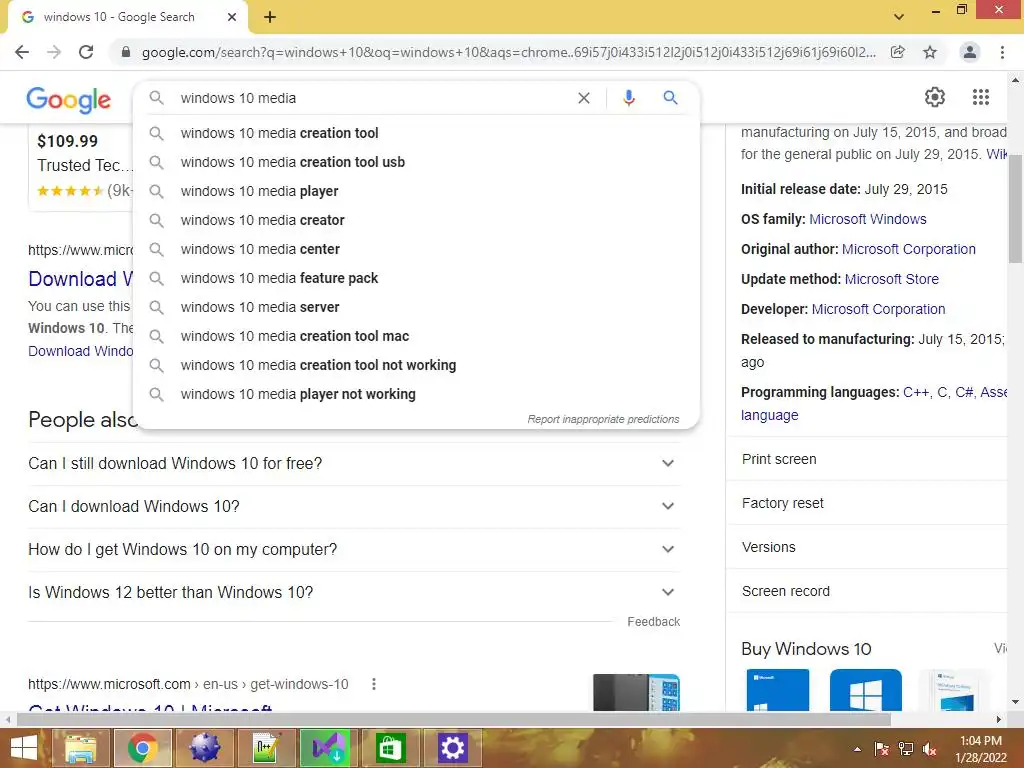Select suggestion 'windows 10 media creation tool'
Image resolution: width=1024 pixels, height=768 pixels.
tap(418, 133)
